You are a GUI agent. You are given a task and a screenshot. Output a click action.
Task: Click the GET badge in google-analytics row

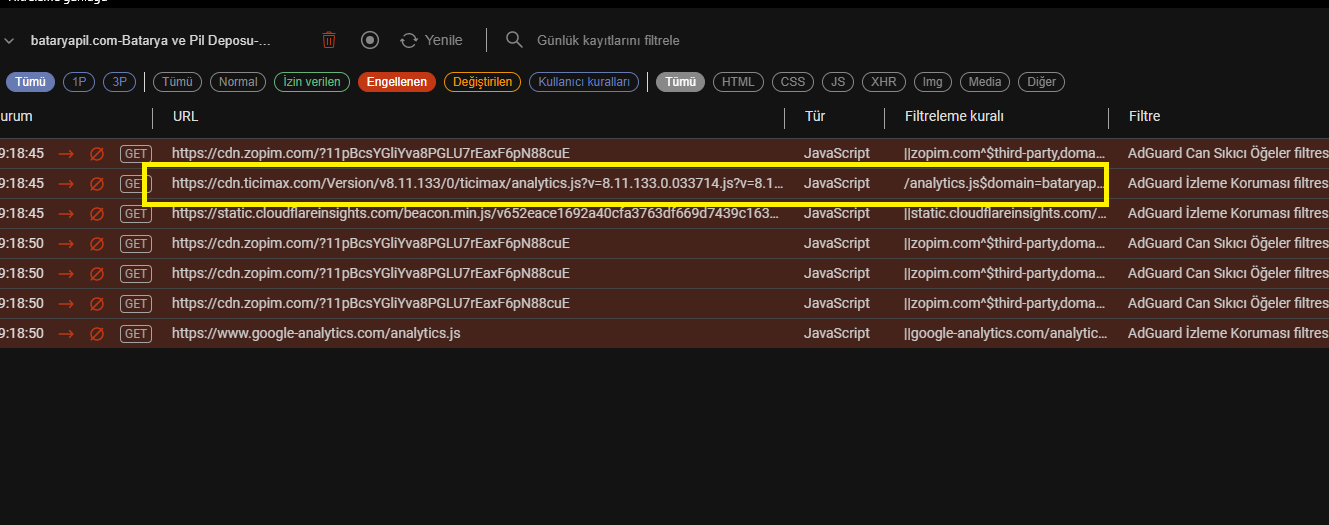point(135,334)
